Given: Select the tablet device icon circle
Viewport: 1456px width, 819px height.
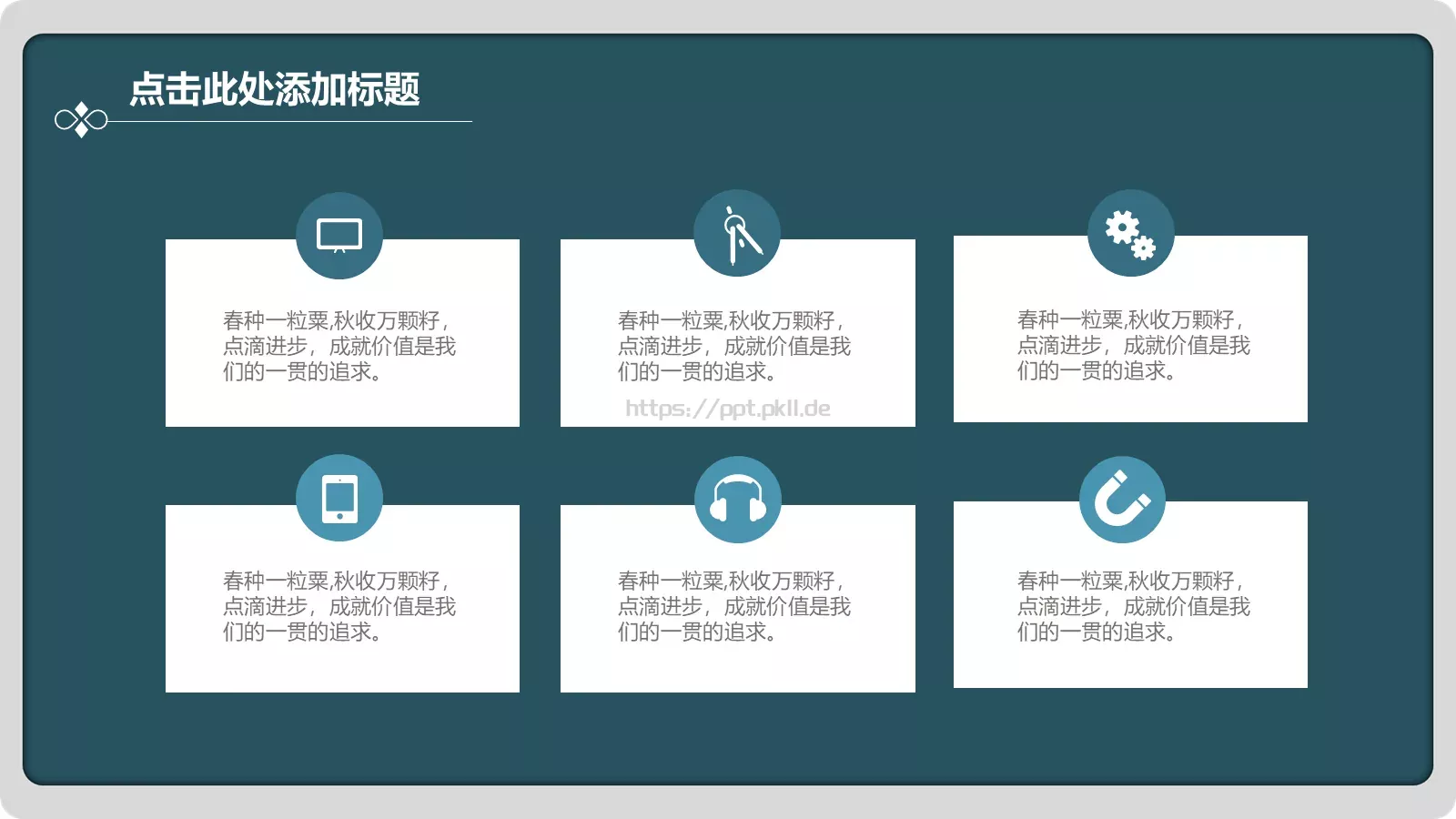Looking at the screenshot, I should pyautogui.click(x=339, y=498).
